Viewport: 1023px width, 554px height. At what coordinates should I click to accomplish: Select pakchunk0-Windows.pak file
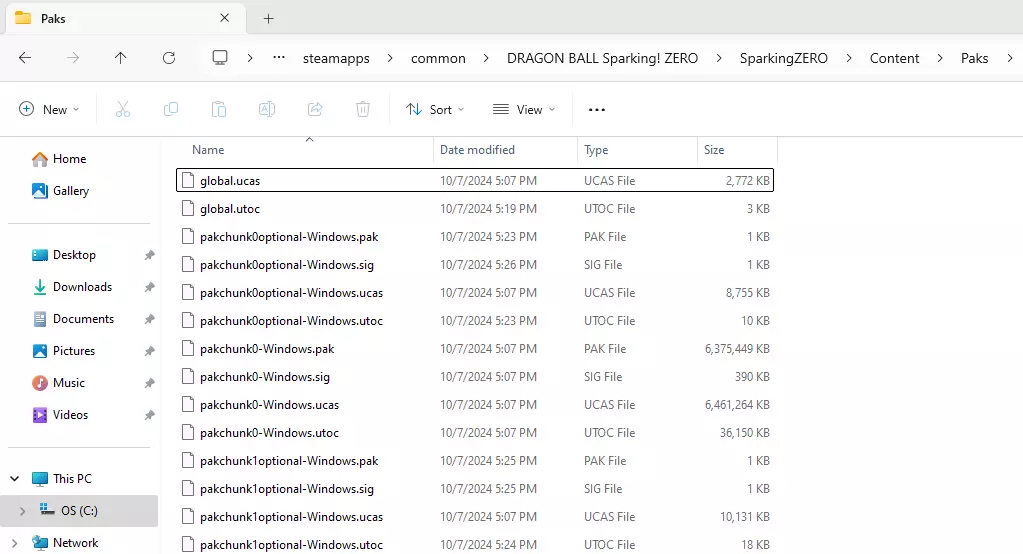(x=475, y=349)
